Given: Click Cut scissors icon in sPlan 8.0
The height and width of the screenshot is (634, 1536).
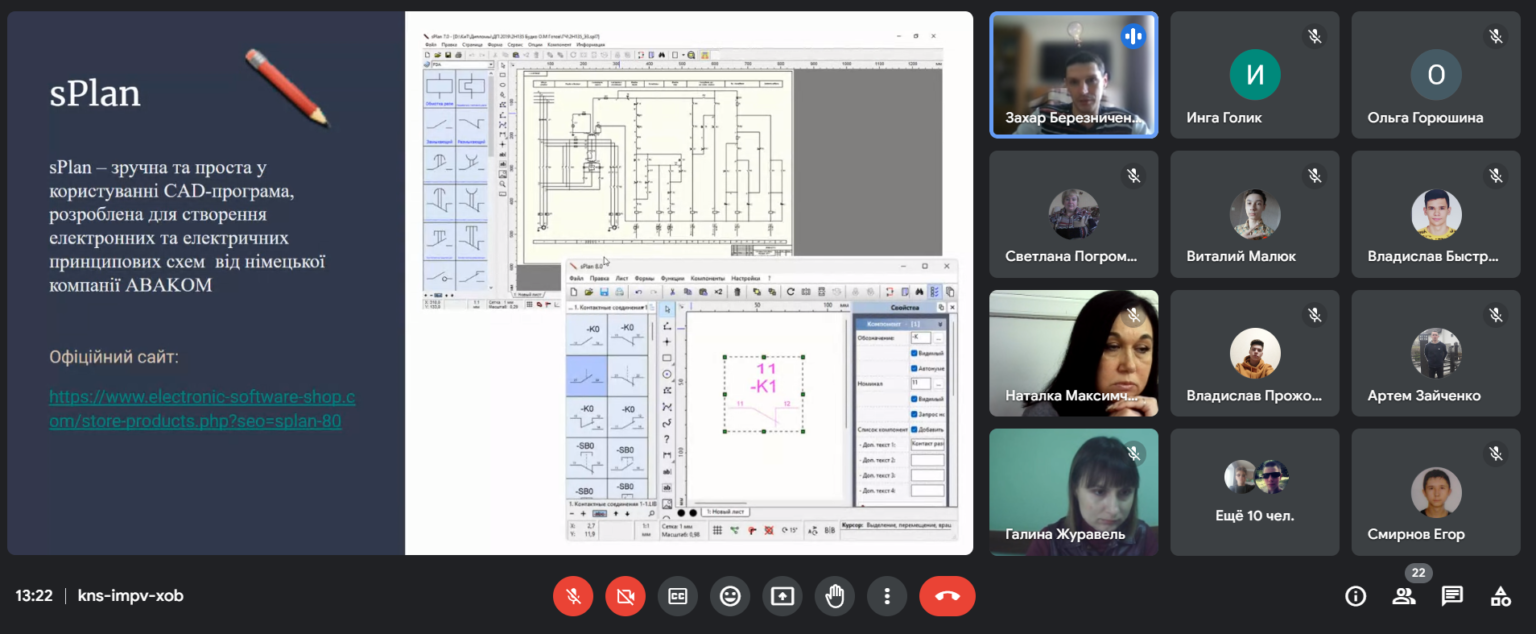Looking at the screenshot, I should (x=672, y=292).
